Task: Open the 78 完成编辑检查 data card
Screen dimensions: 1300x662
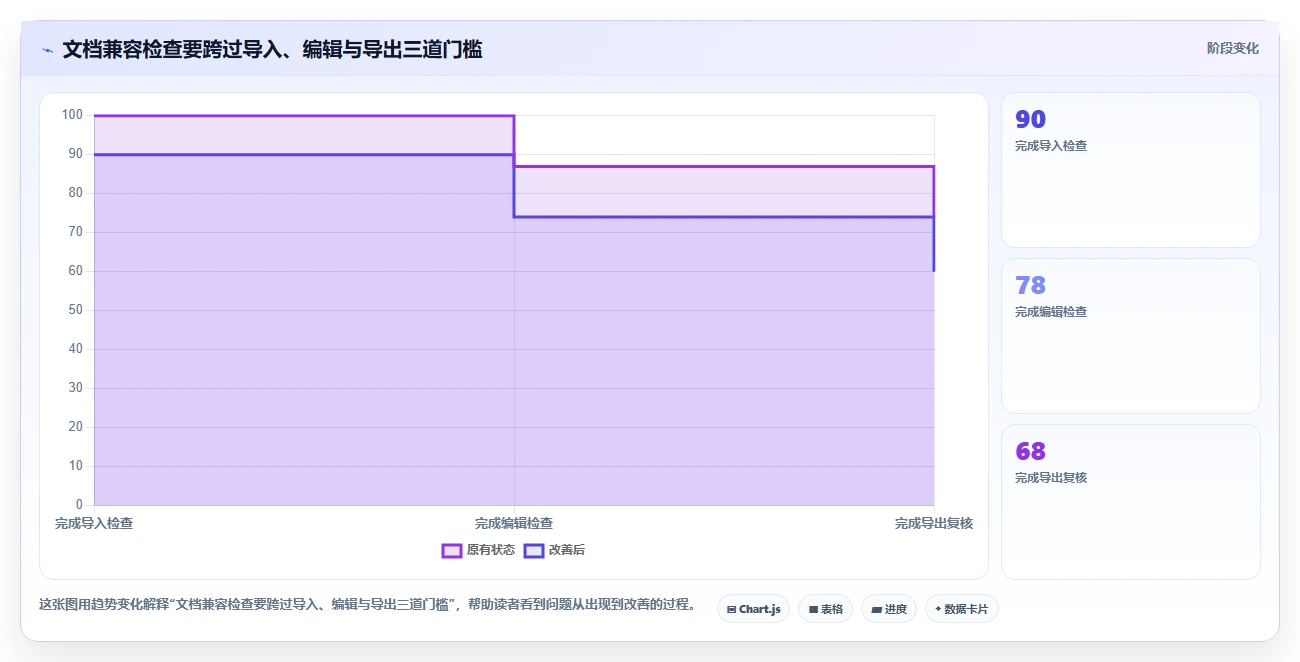Action: pyautogui.click(x=1131, y=336)
